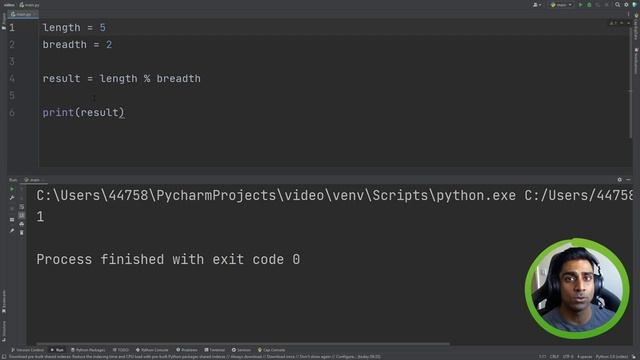Click the print output icon in Run panel
Viewport: 640px width, 360px height.
tap(22, 224)
